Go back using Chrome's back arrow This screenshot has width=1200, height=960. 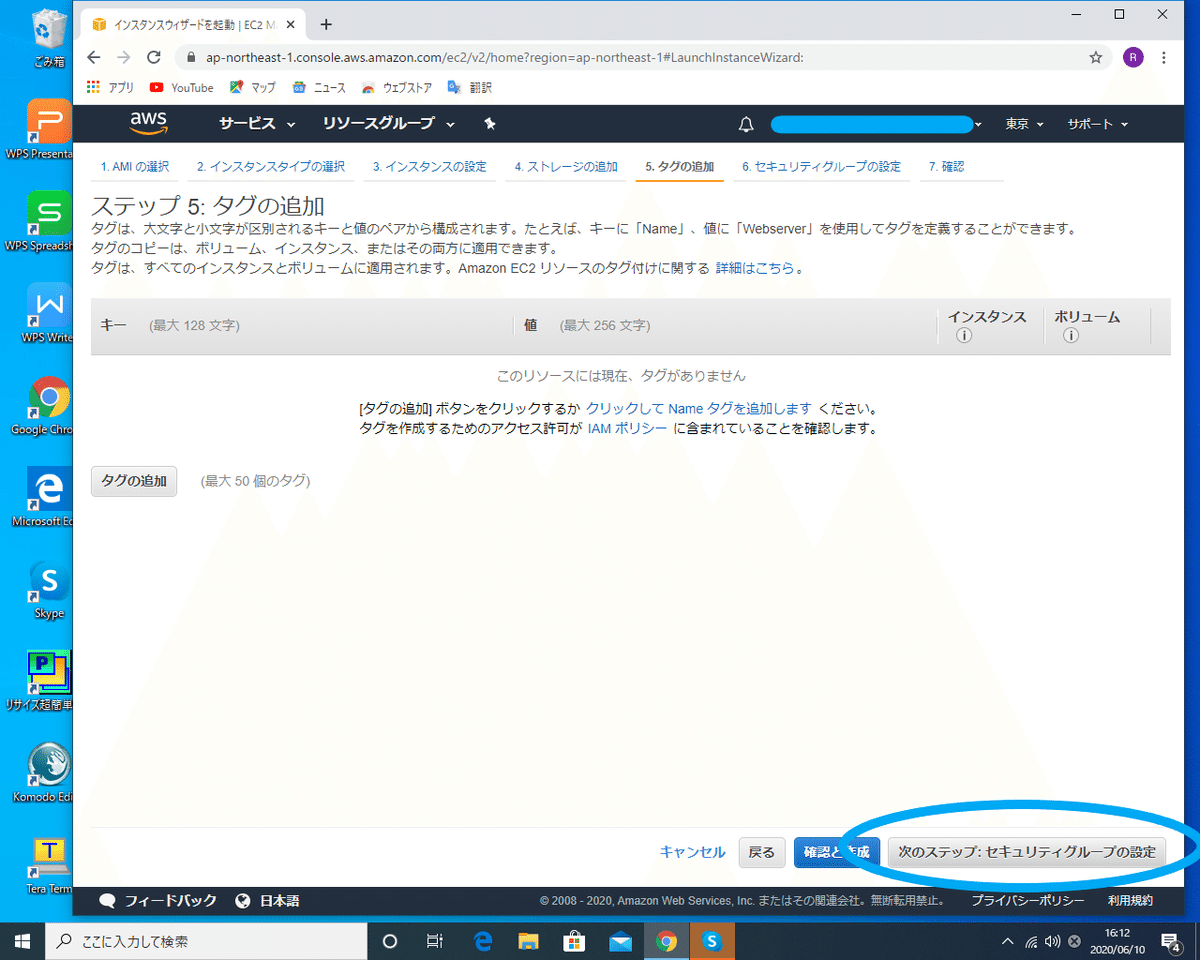[x=93, y=57]
